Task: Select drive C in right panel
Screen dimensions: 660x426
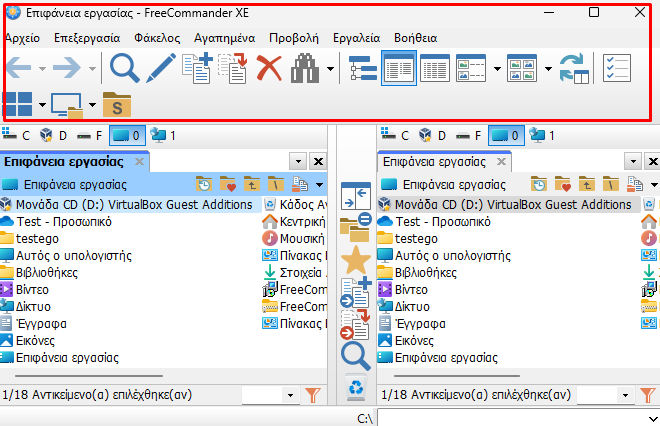Action: point(395,135)
